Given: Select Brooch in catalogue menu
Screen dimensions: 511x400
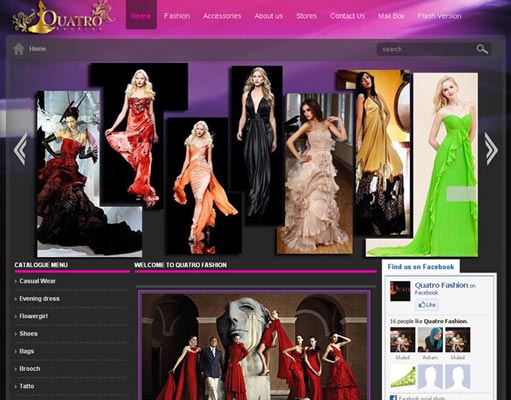Looking at the screenshot, I should (x=30, y=369).
